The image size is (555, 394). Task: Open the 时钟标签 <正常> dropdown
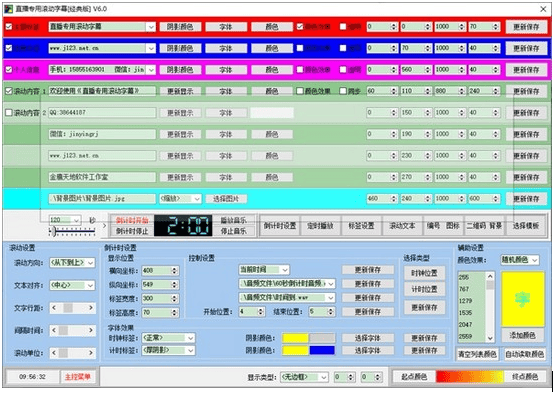[x=190, y=338]
